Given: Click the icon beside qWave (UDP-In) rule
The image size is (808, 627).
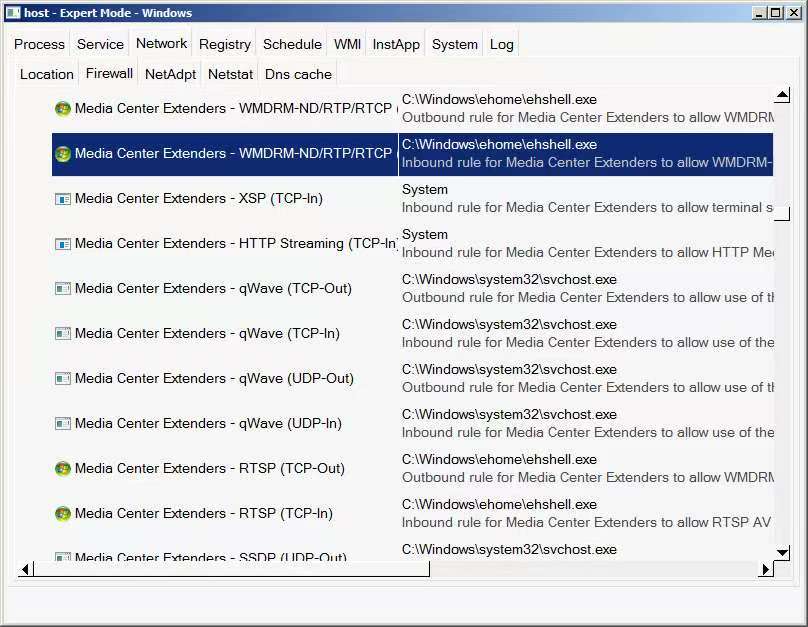Looking at the screenshot, I should coord(63,424).
